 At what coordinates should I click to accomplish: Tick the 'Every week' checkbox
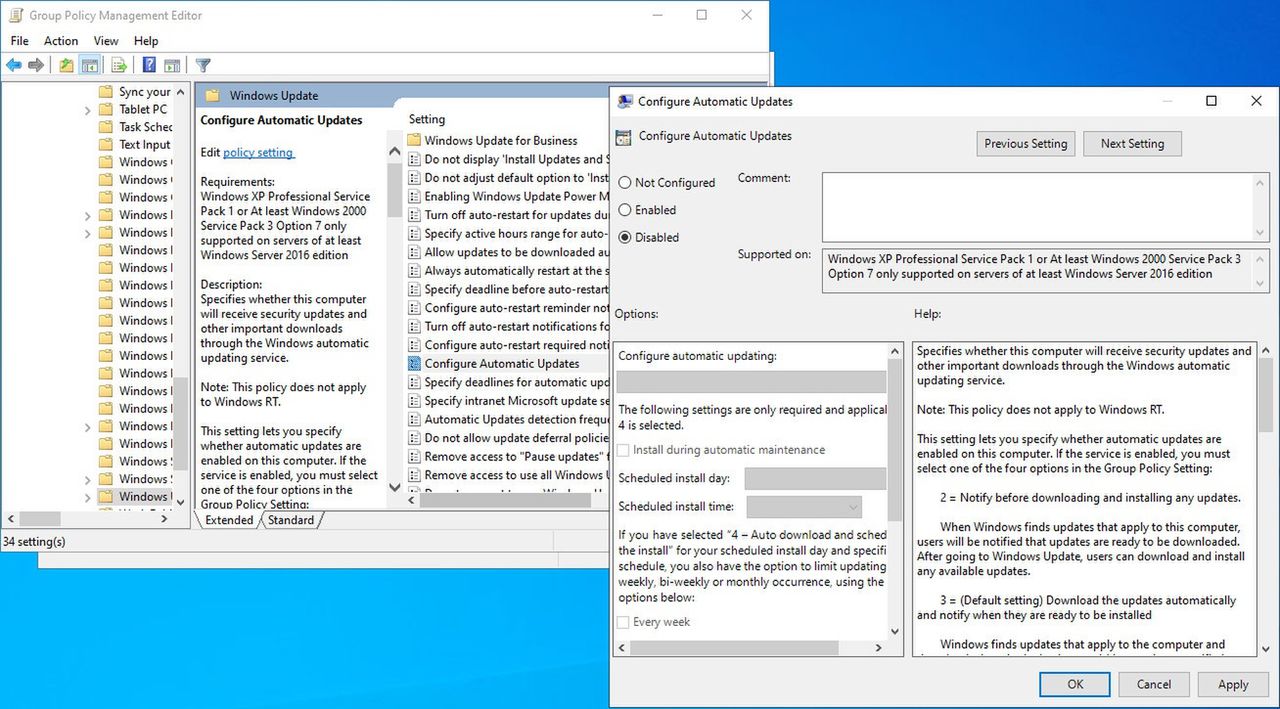click(624, 622)
